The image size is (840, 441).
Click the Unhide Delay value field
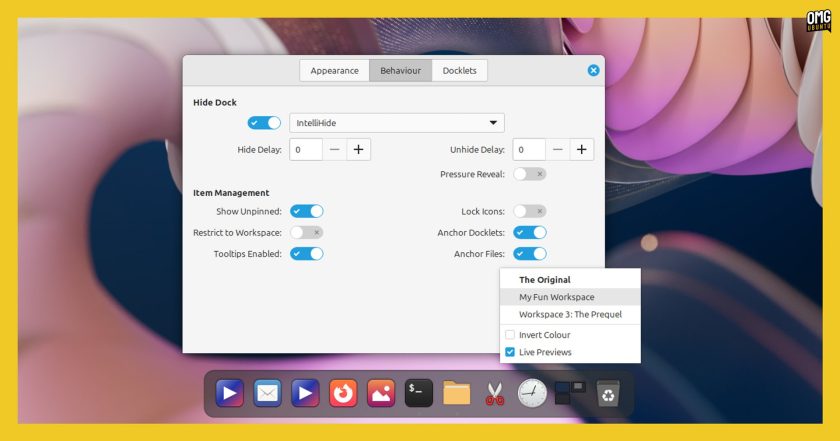[529, 150]
